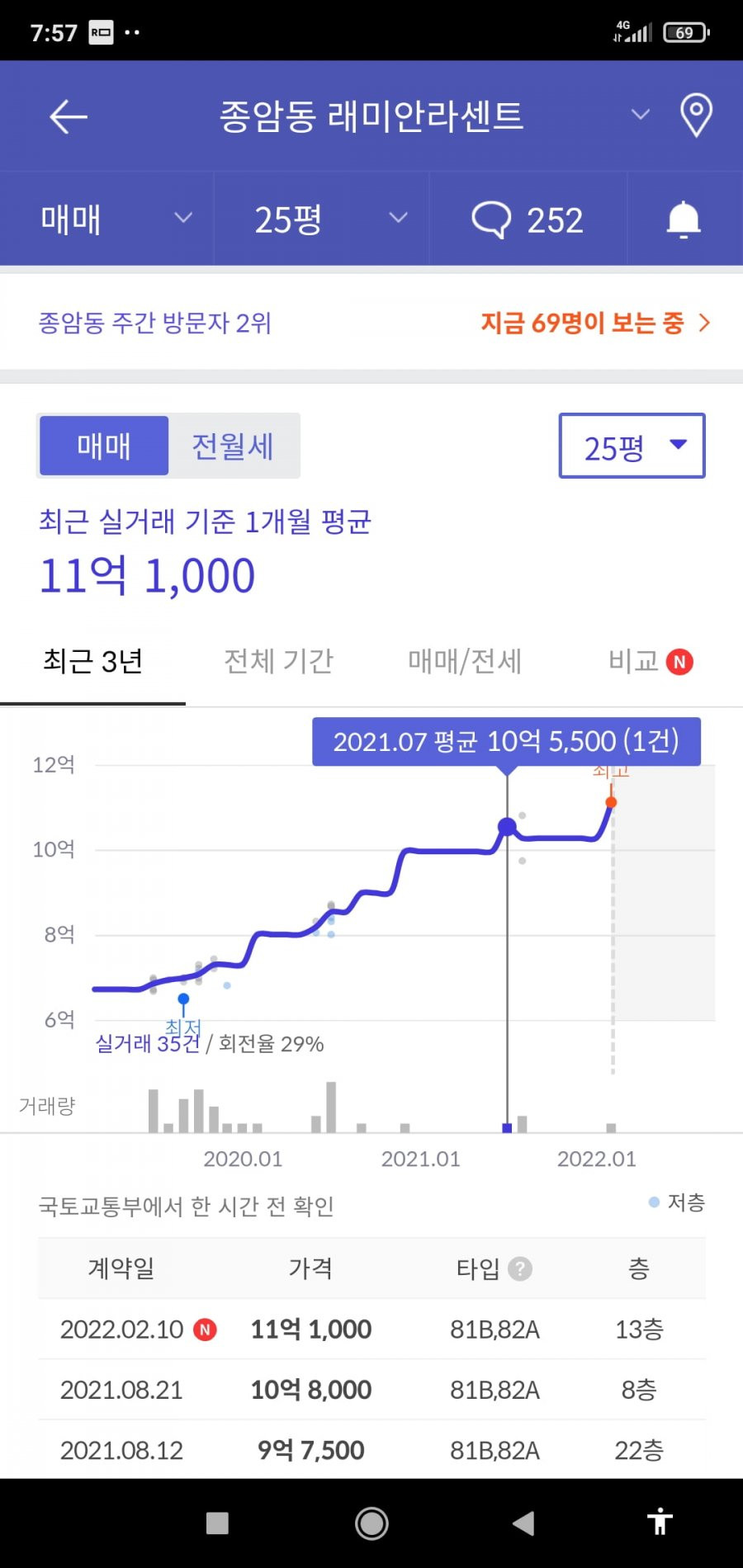
Task: Toggle the 저층 legend indicator
Action: coord(677,1202)
